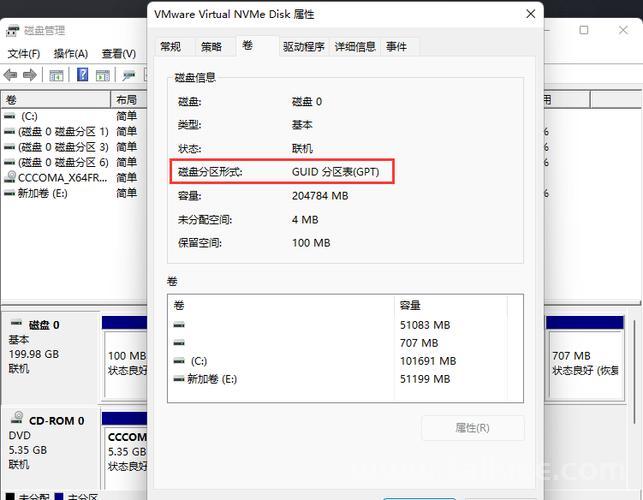Select 新加卷 (E:) in Disk Management volume list
643x500 pixels.
pos(74,193)
